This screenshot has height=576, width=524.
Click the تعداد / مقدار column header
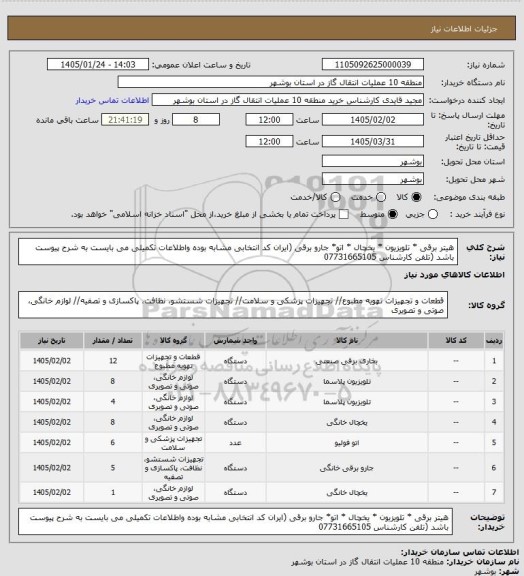pyautogui.click(x=112, y=341)
